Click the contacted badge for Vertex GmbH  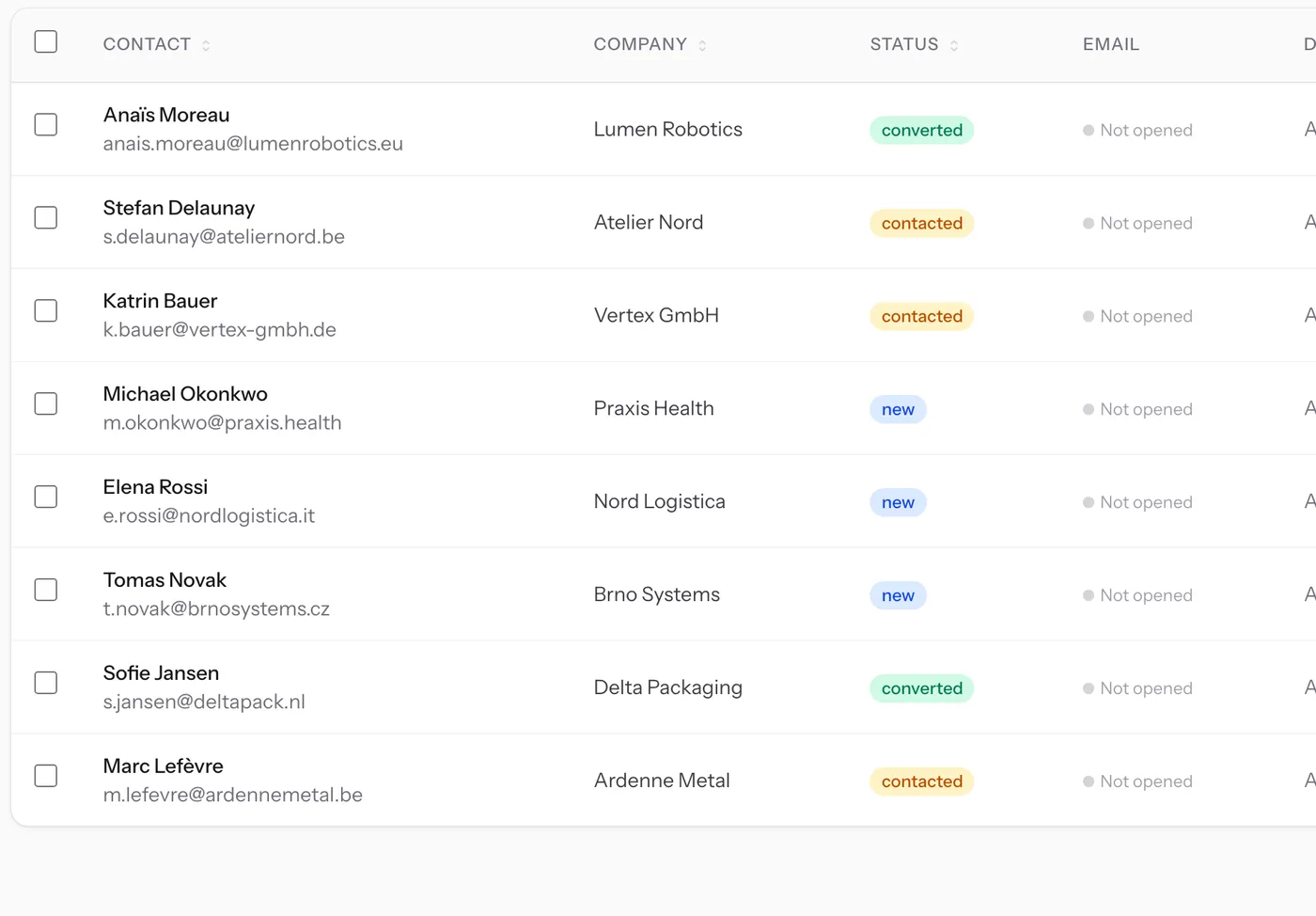click(922, 316)
